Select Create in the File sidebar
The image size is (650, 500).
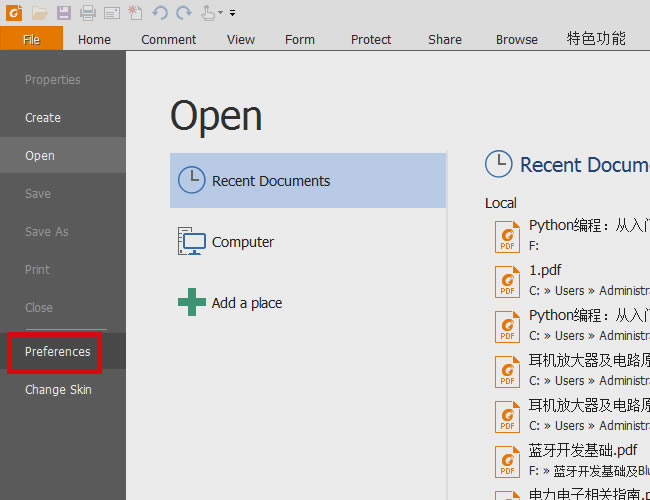(x=43, y=118)
